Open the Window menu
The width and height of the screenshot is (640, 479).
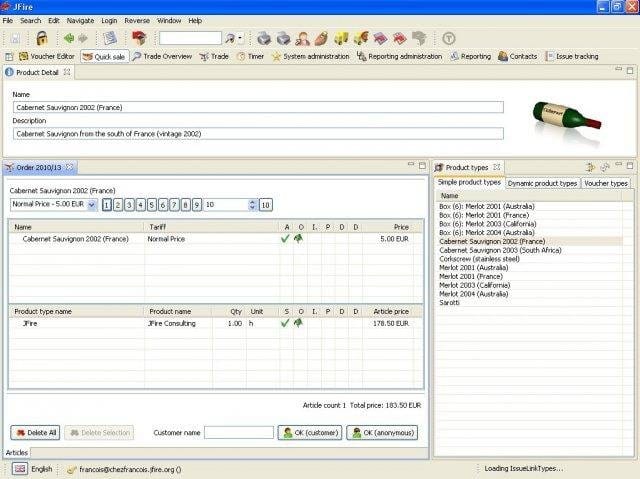pos(169,20)
